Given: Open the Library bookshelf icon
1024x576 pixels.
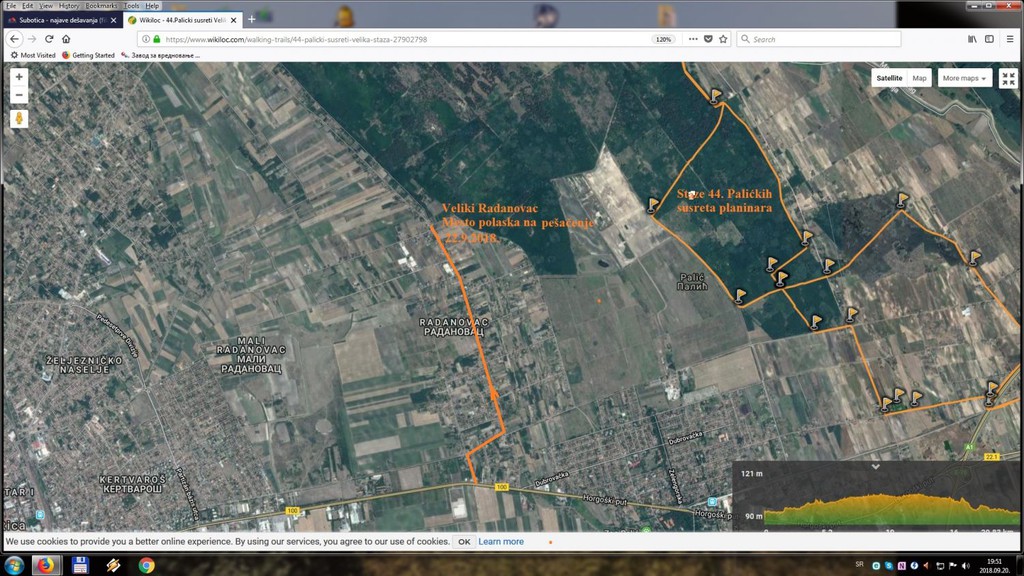Looking at the screenshot, I should click(971, 39).
